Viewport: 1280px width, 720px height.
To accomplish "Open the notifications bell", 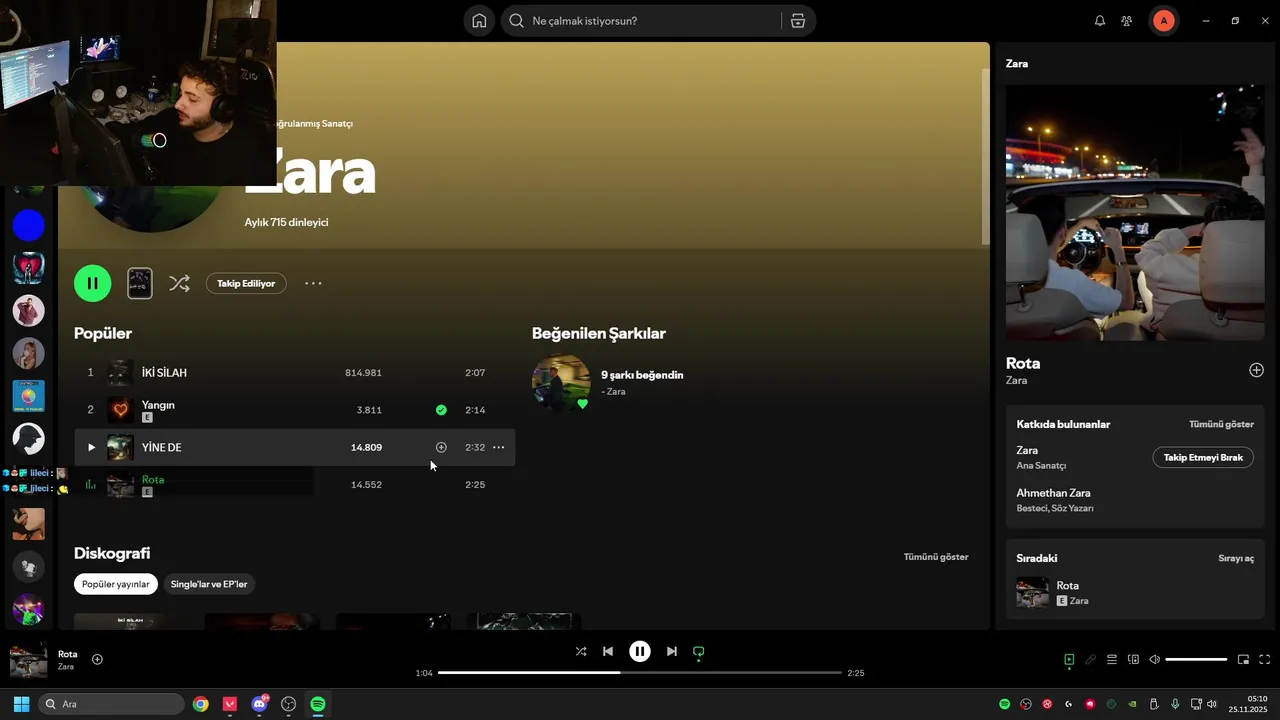I will [1100, 21].
